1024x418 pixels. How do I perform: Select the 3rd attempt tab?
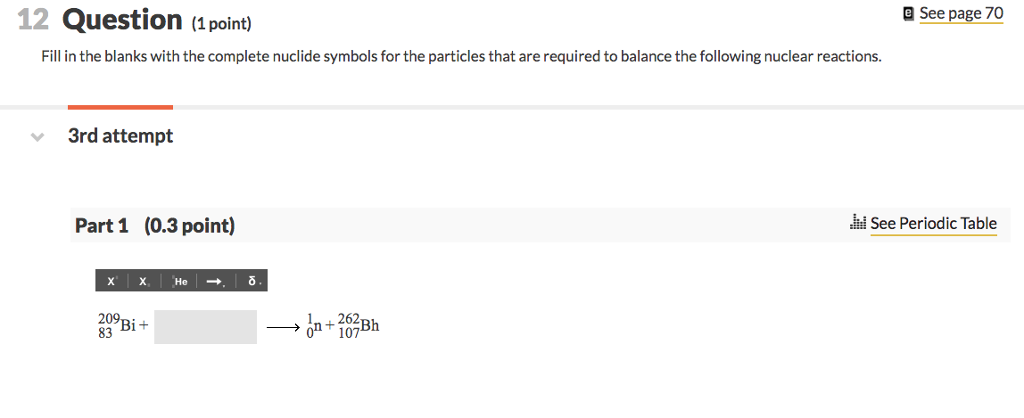[121, 136]
